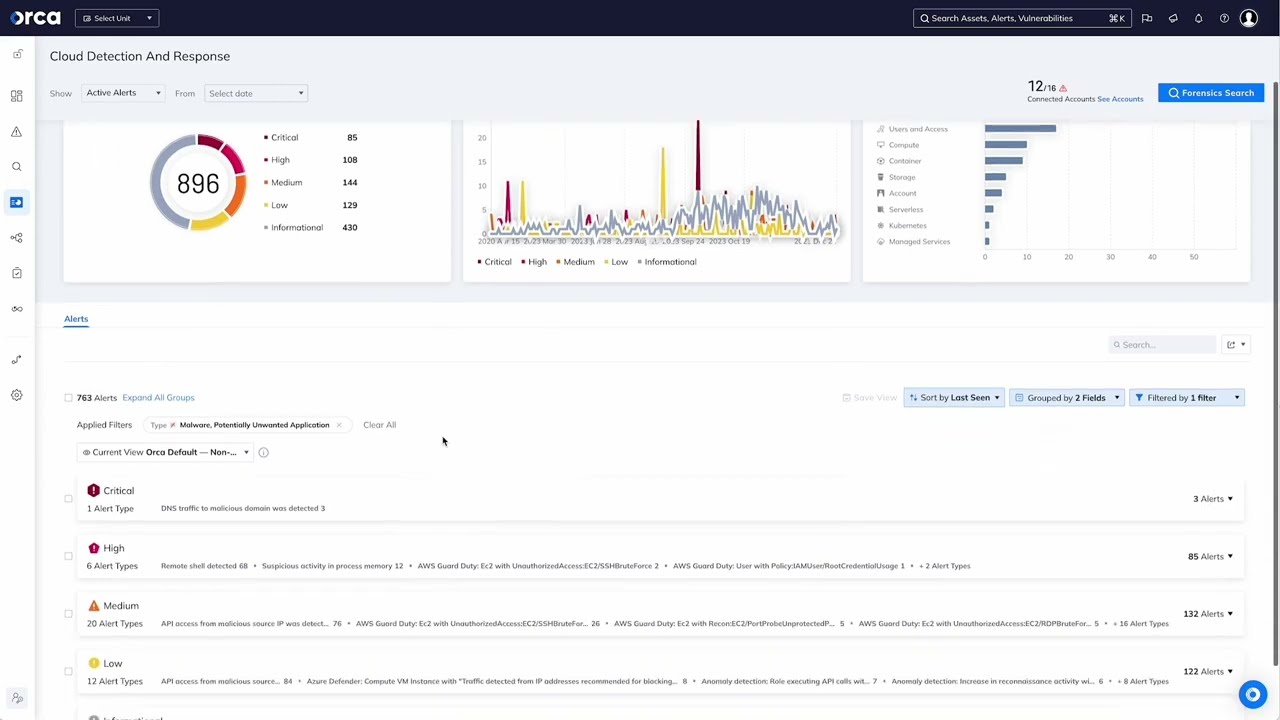Click the Orca logo
The width and height of the screenshot is (1280, 720).
35,18
